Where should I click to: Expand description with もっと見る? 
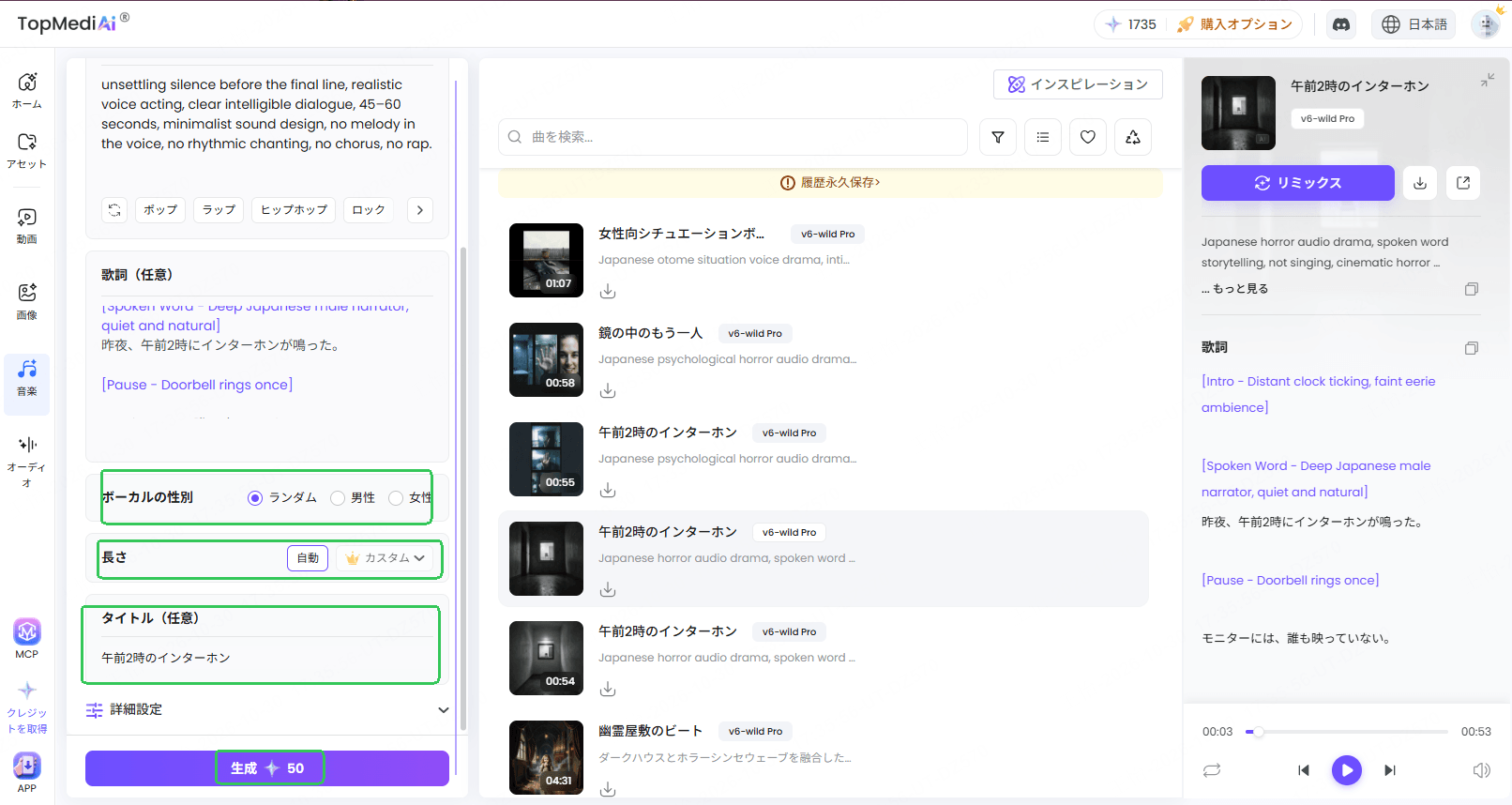pyautogui.click(x=1241, y=289)
